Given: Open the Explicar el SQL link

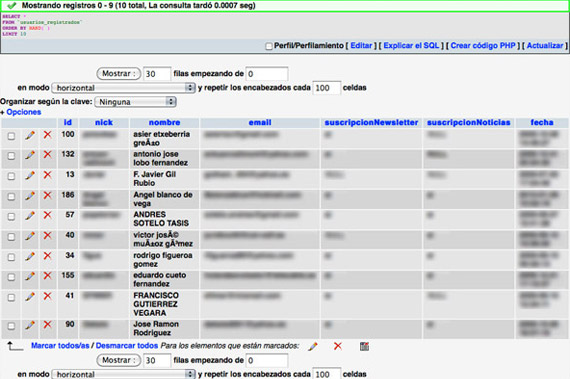Looking at the screenshot, I should coord(411,46).
